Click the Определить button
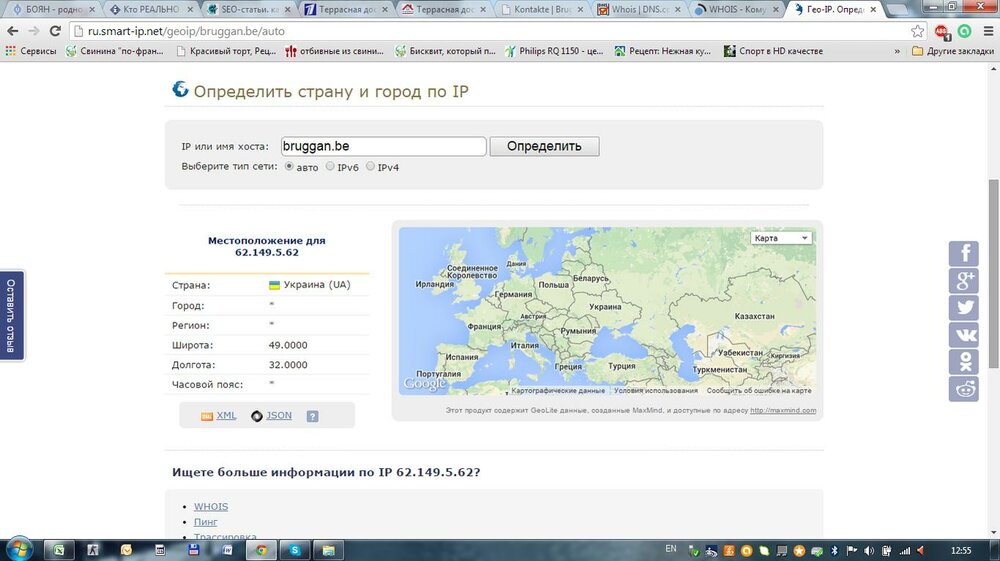The height and width of the screenshot is (561, 1000). click(544, 146)
